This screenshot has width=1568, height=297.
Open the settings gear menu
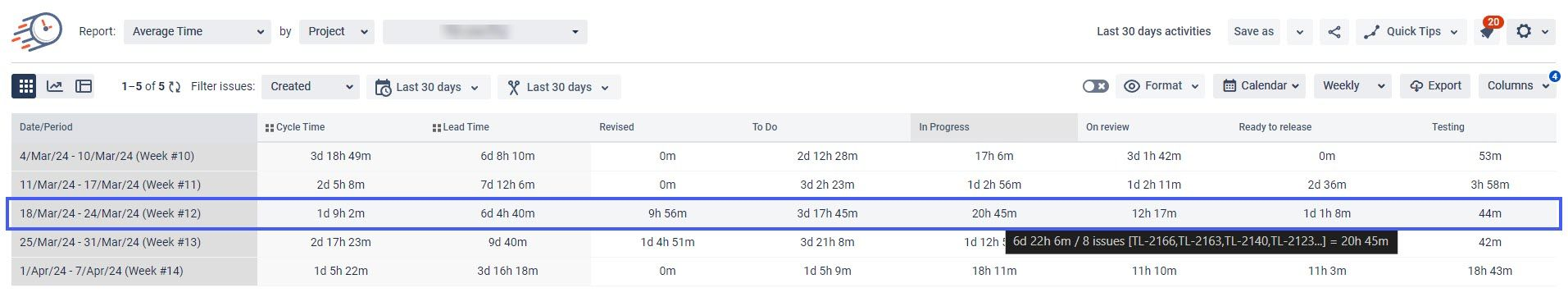[1532, 32]
